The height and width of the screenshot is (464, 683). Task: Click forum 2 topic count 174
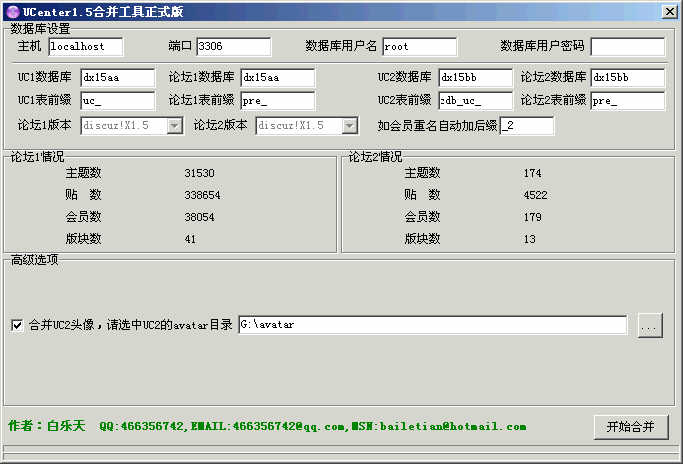point(532,173)
